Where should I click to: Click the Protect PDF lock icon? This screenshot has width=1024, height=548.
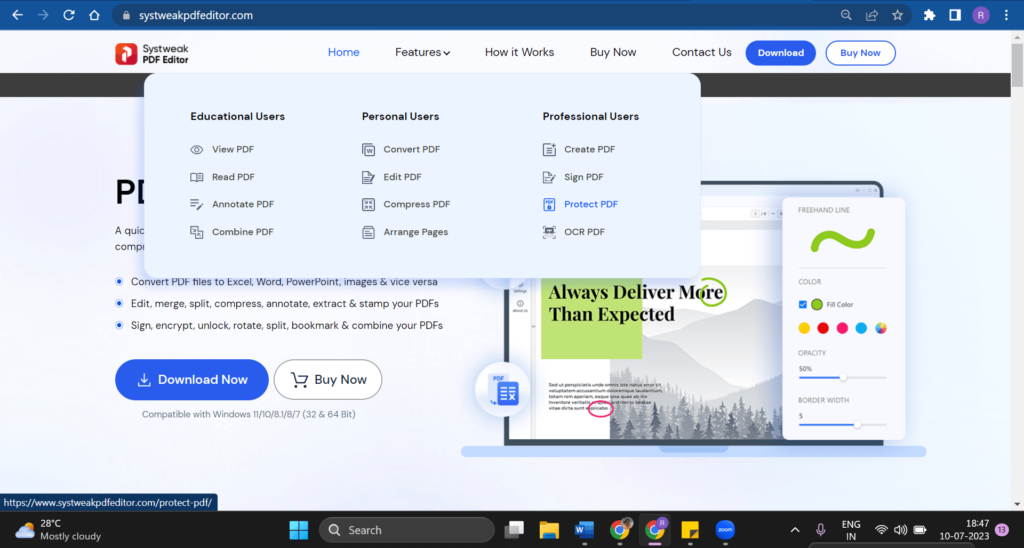click(x=549, y=204)
